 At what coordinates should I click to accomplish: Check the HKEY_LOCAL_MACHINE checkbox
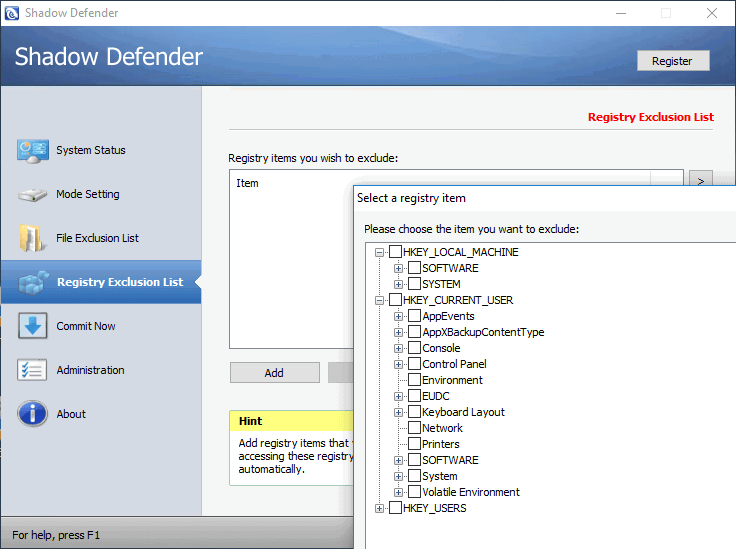396,252
